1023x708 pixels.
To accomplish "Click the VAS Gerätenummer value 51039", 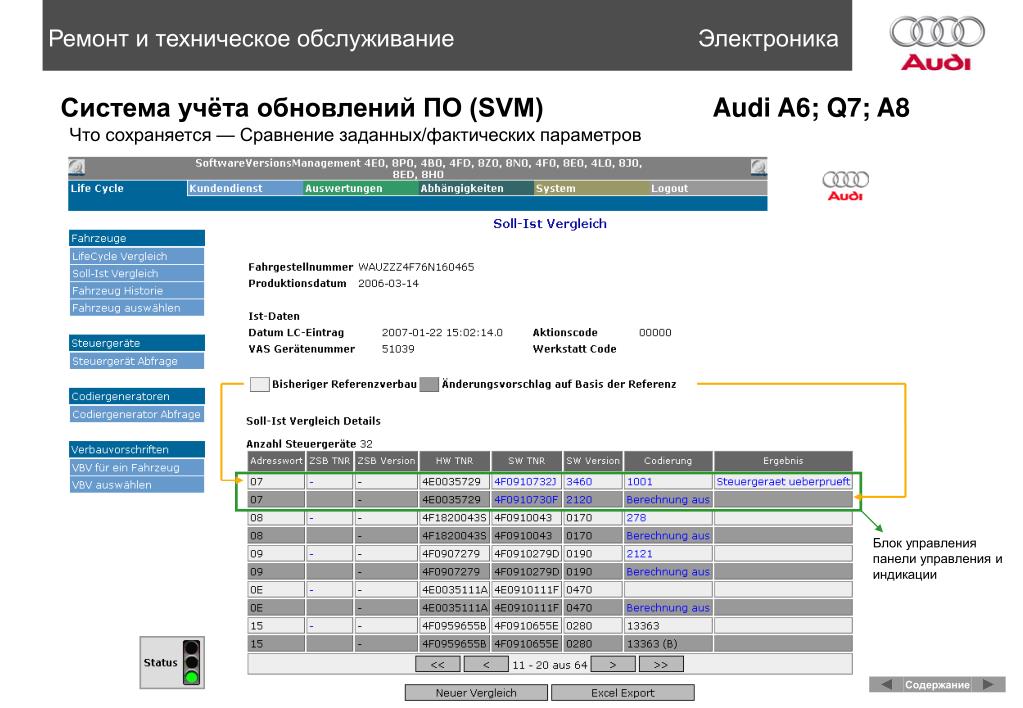I will 398,349.
